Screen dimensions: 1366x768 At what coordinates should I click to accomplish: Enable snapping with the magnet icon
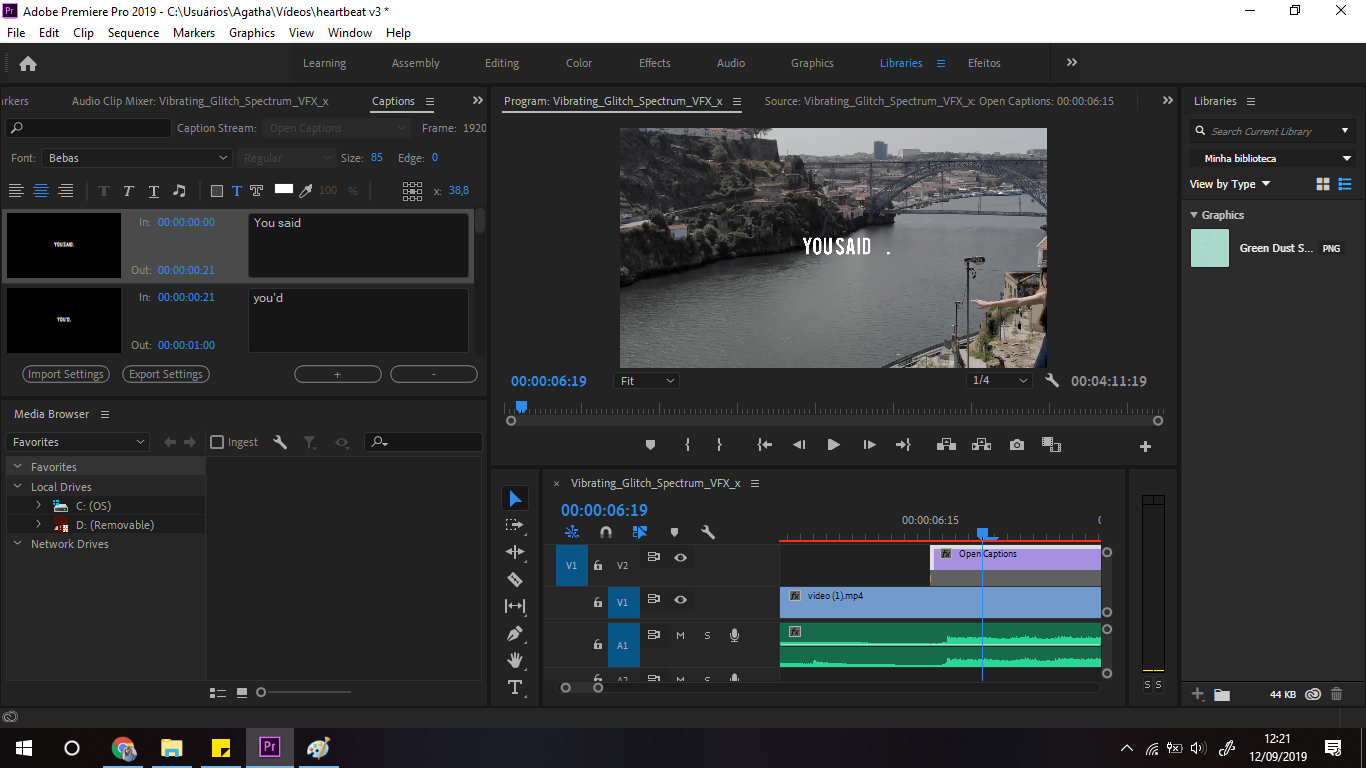[x=605, y=532]
